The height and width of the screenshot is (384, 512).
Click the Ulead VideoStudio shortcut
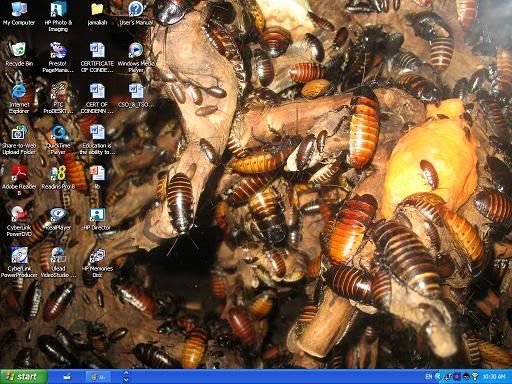[58, 263]
